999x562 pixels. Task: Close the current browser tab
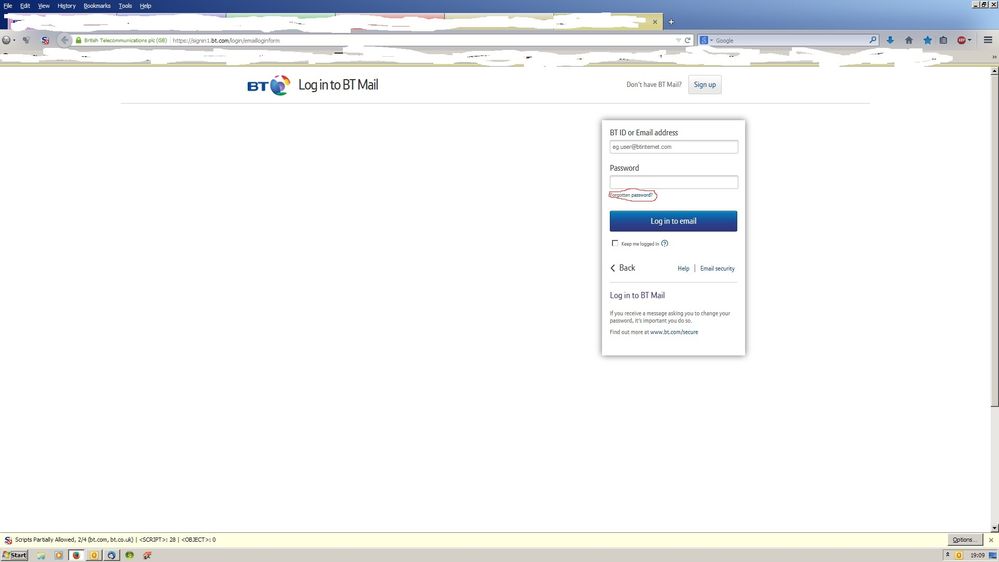654,22
